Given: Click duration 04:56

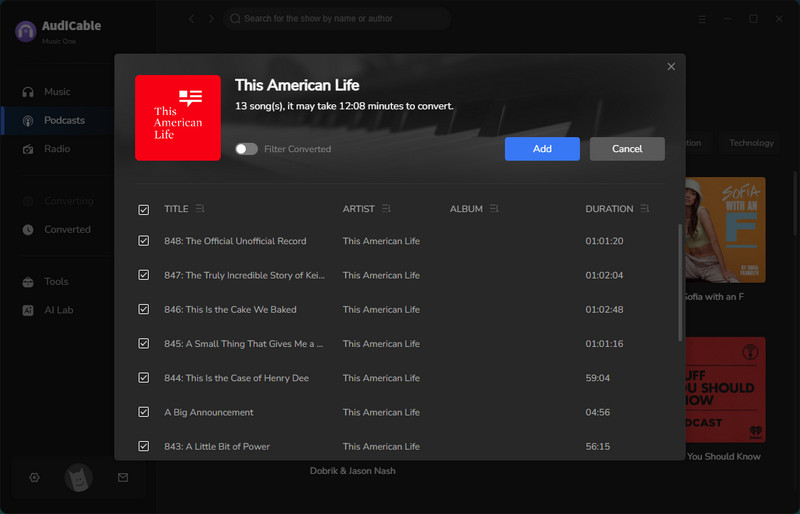Looking at the screenshot, I should point(598,412).
